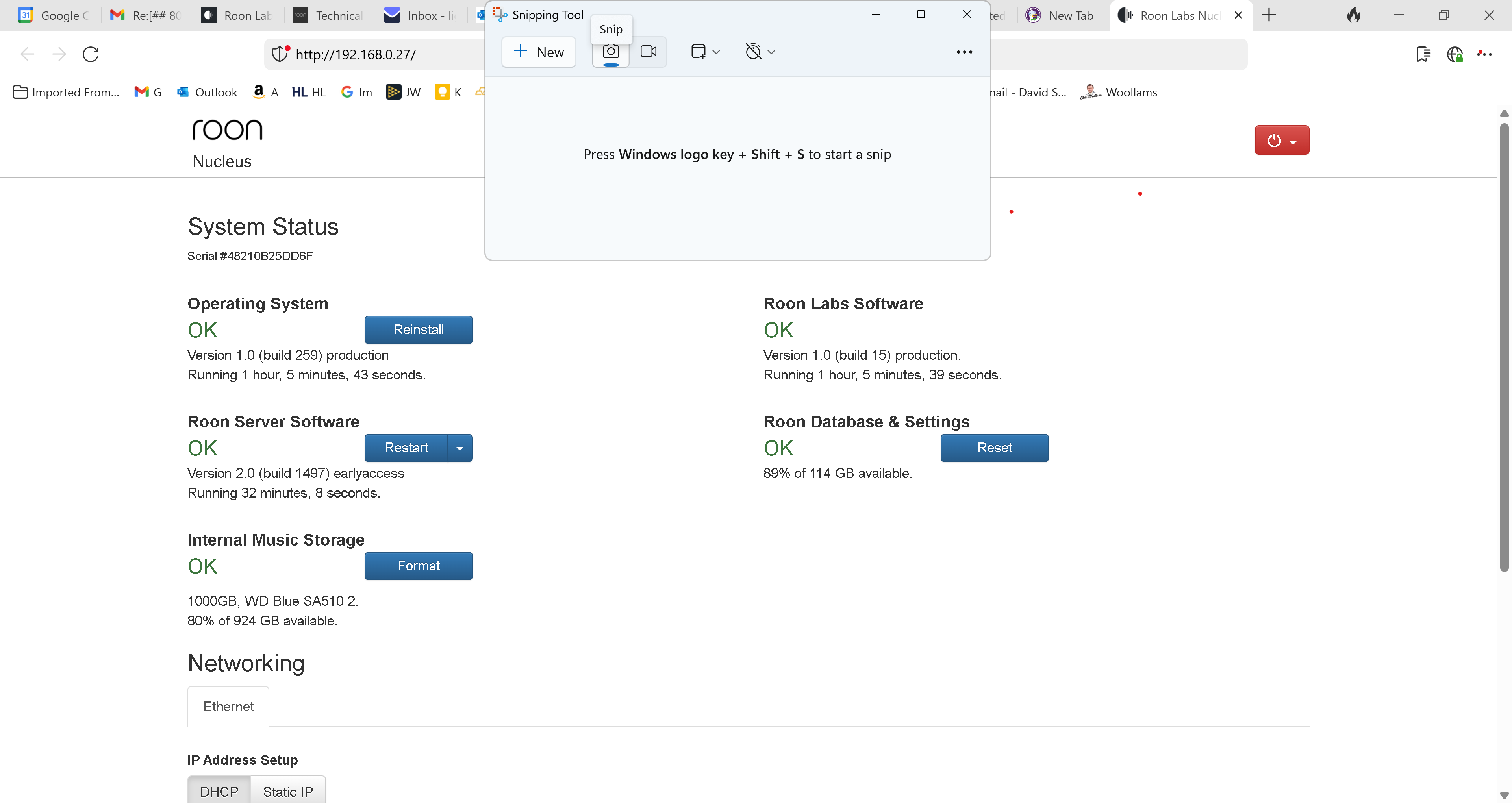Click '89% of 114 GB available.' text

point(838,473)
